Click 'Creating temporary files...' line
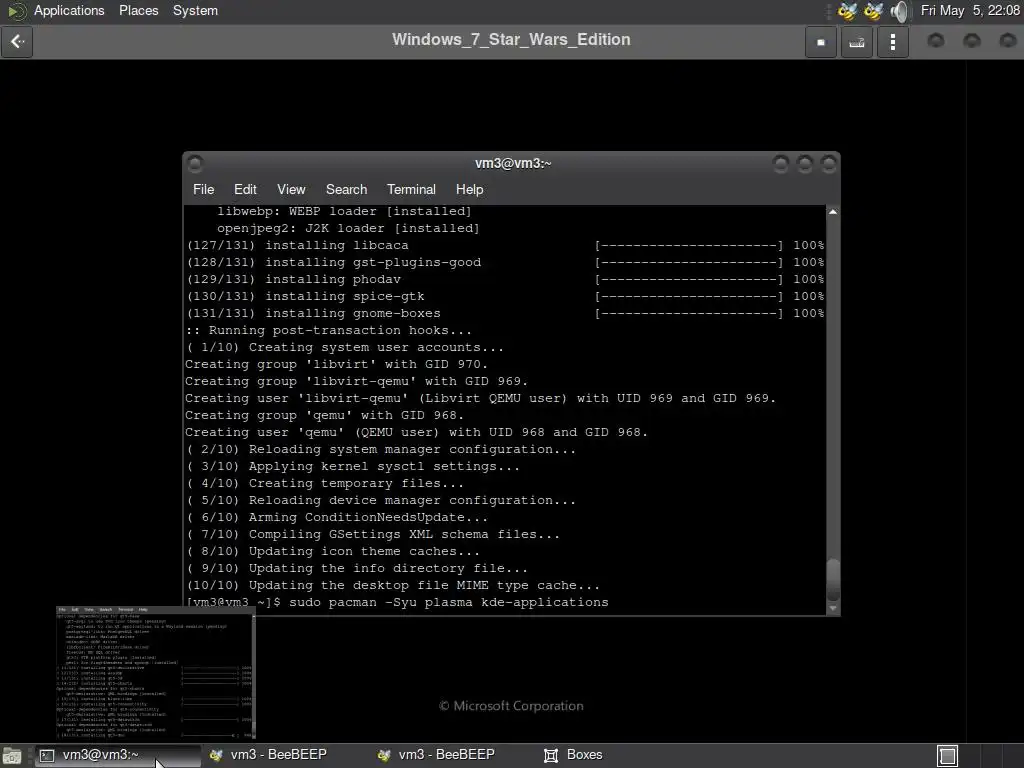 coord(325,483)
